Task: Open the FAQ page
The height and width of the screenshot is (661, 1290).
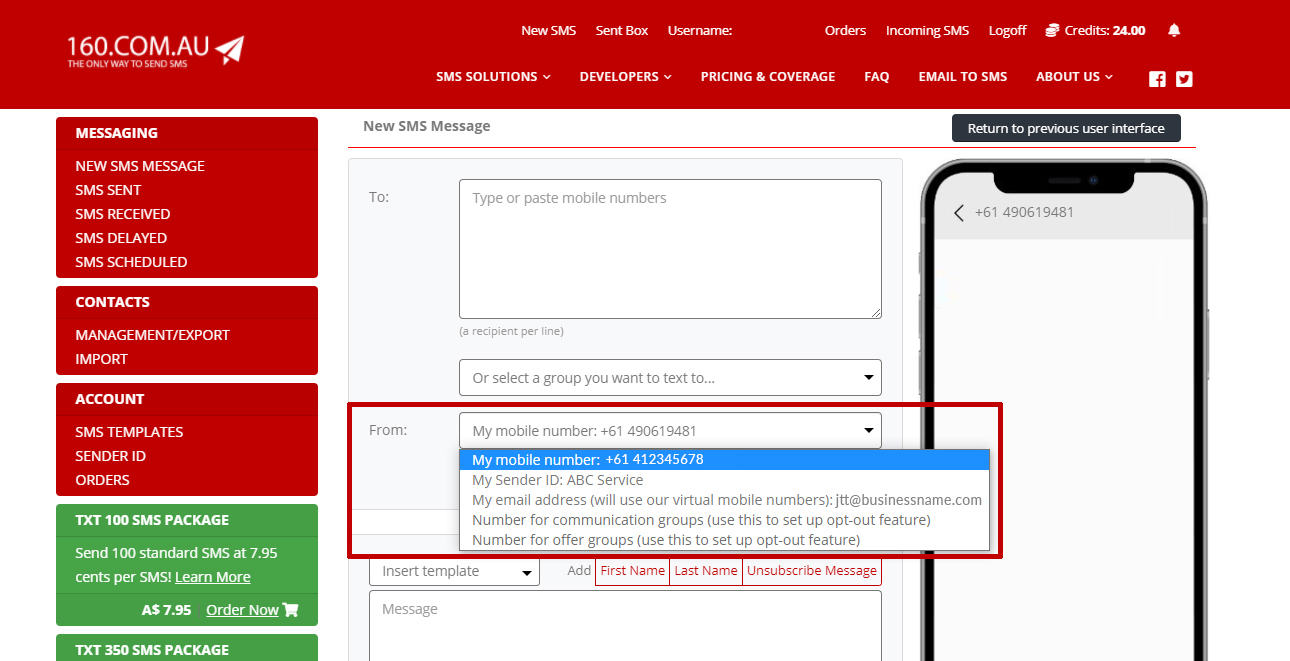Action: click(877, 77)
